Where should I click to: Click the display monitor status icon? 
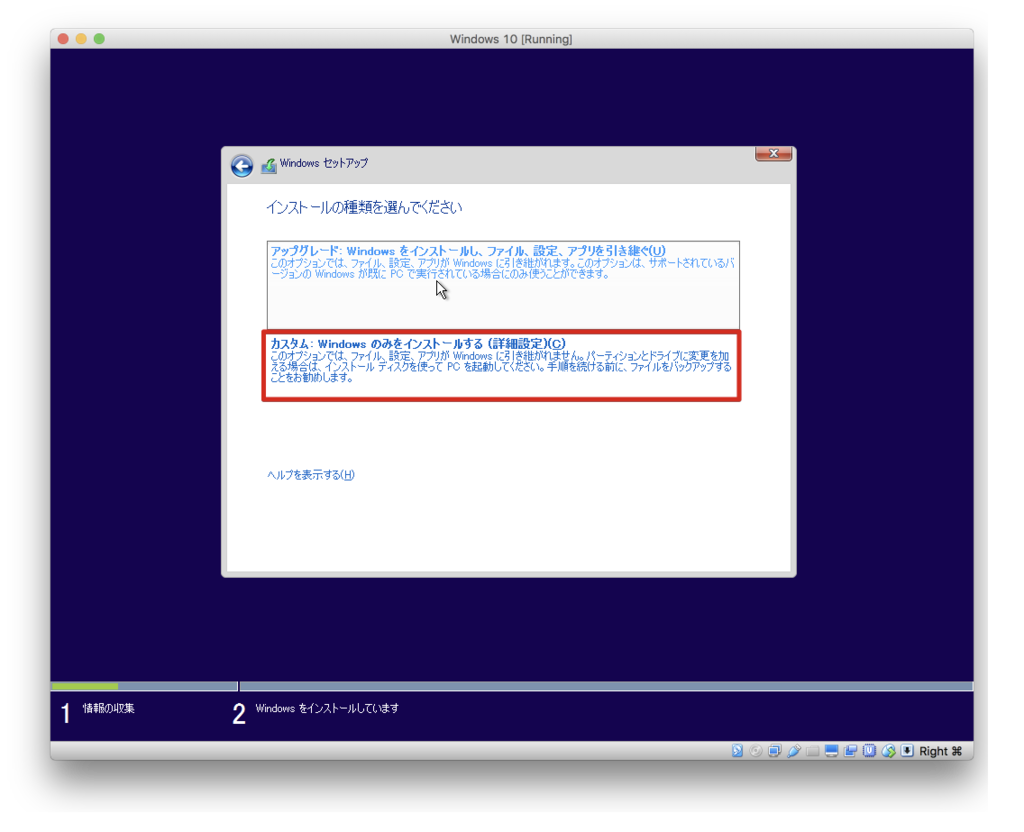[831, 750]
